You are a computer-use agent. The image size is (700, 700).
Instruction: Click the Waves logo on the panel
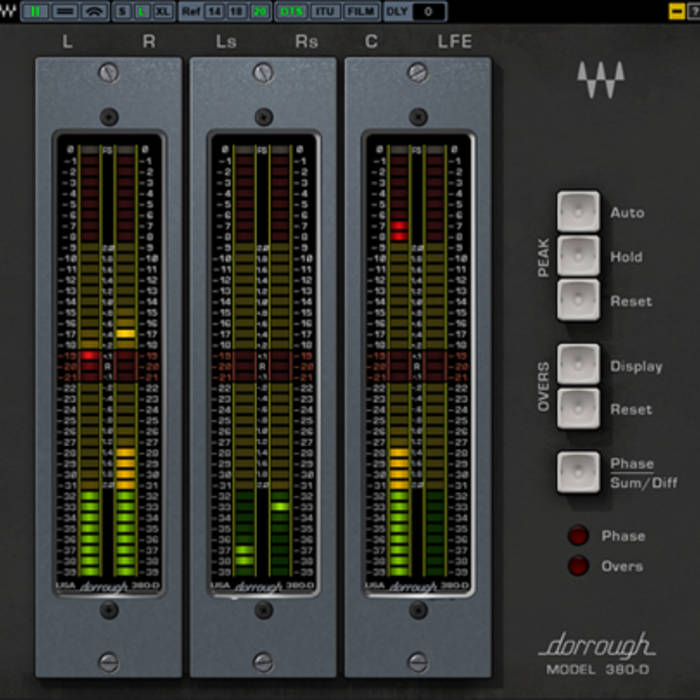[x=600, y=80]
